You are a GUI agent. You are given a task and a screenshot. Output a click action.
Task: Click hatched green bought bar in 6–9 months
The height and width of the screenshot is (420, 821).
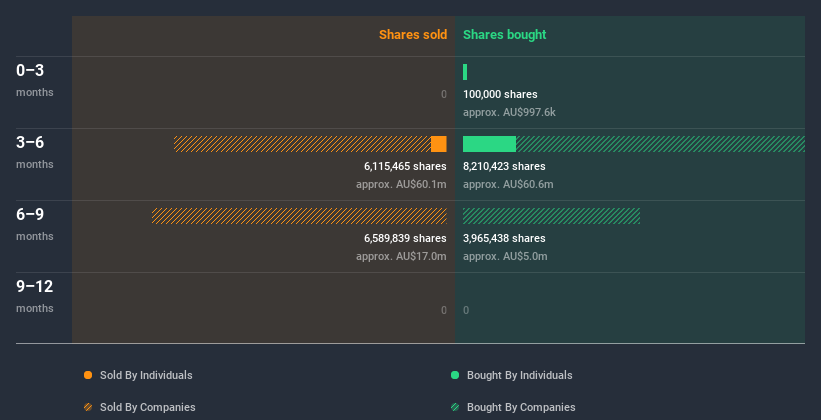point(551,216)
